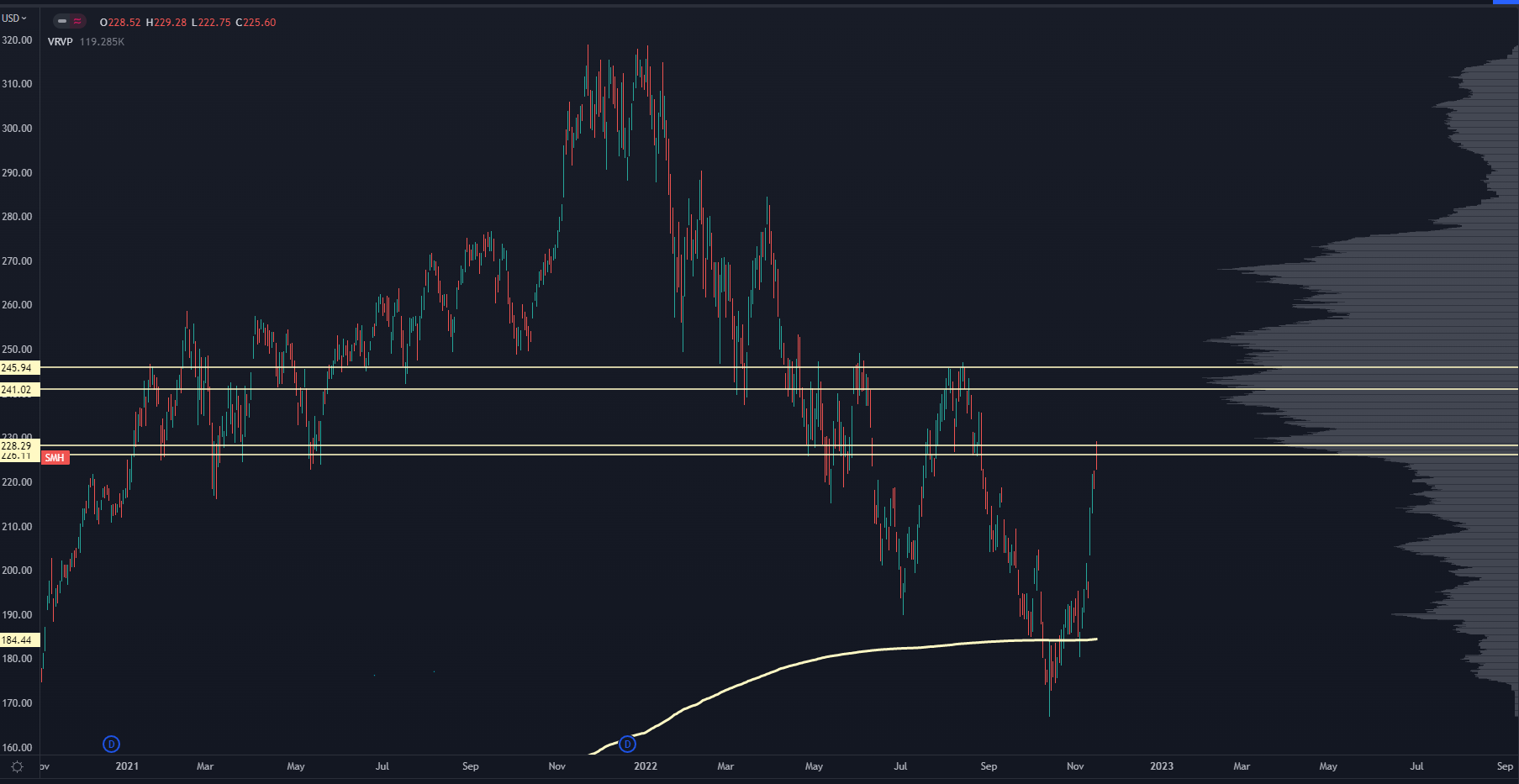Click the market status dash indicator
Screen dimensions: 1519x784
coord(62,21)
